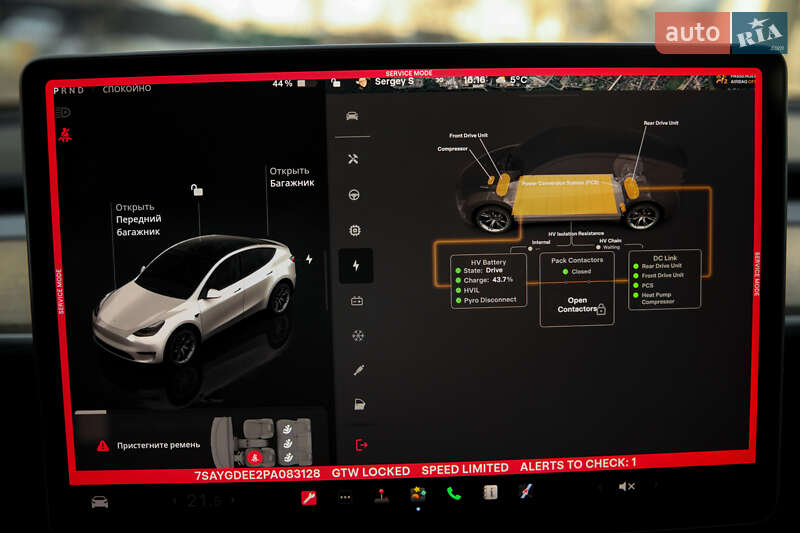Tap the HV Chain Waiting indicator
Image resolution: width=800 pixels, height=533 pixels.
[609, 244]
